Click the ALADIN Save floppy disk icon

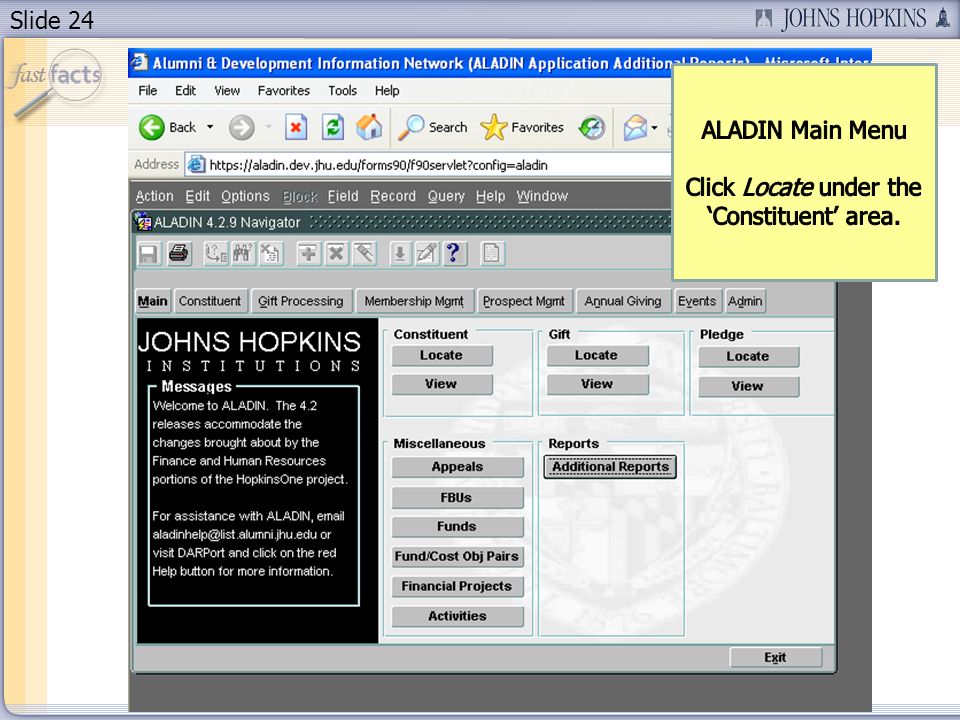tap(149, 253)
